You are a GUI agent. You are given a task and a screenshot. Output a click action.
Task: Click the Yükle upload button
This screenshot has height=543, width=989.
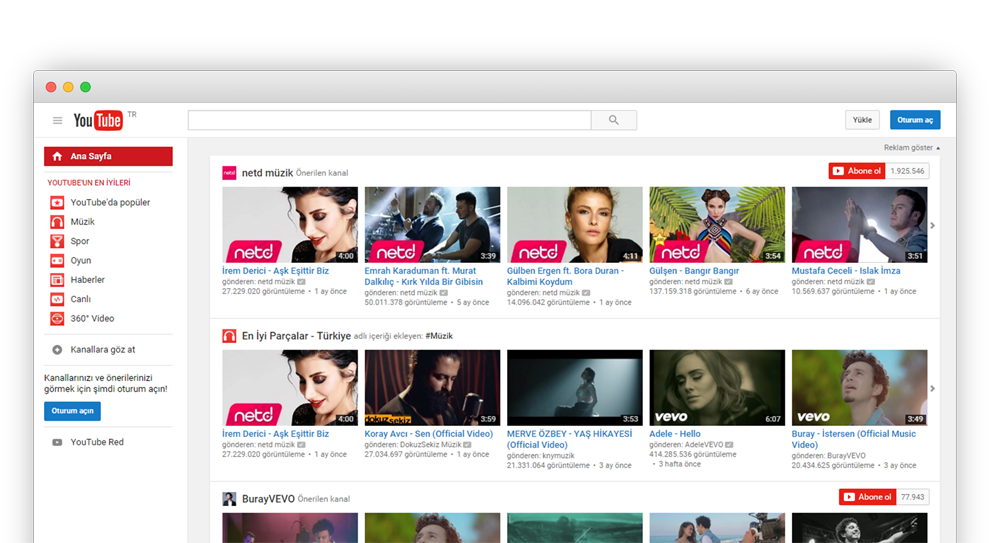pos(861,120)
